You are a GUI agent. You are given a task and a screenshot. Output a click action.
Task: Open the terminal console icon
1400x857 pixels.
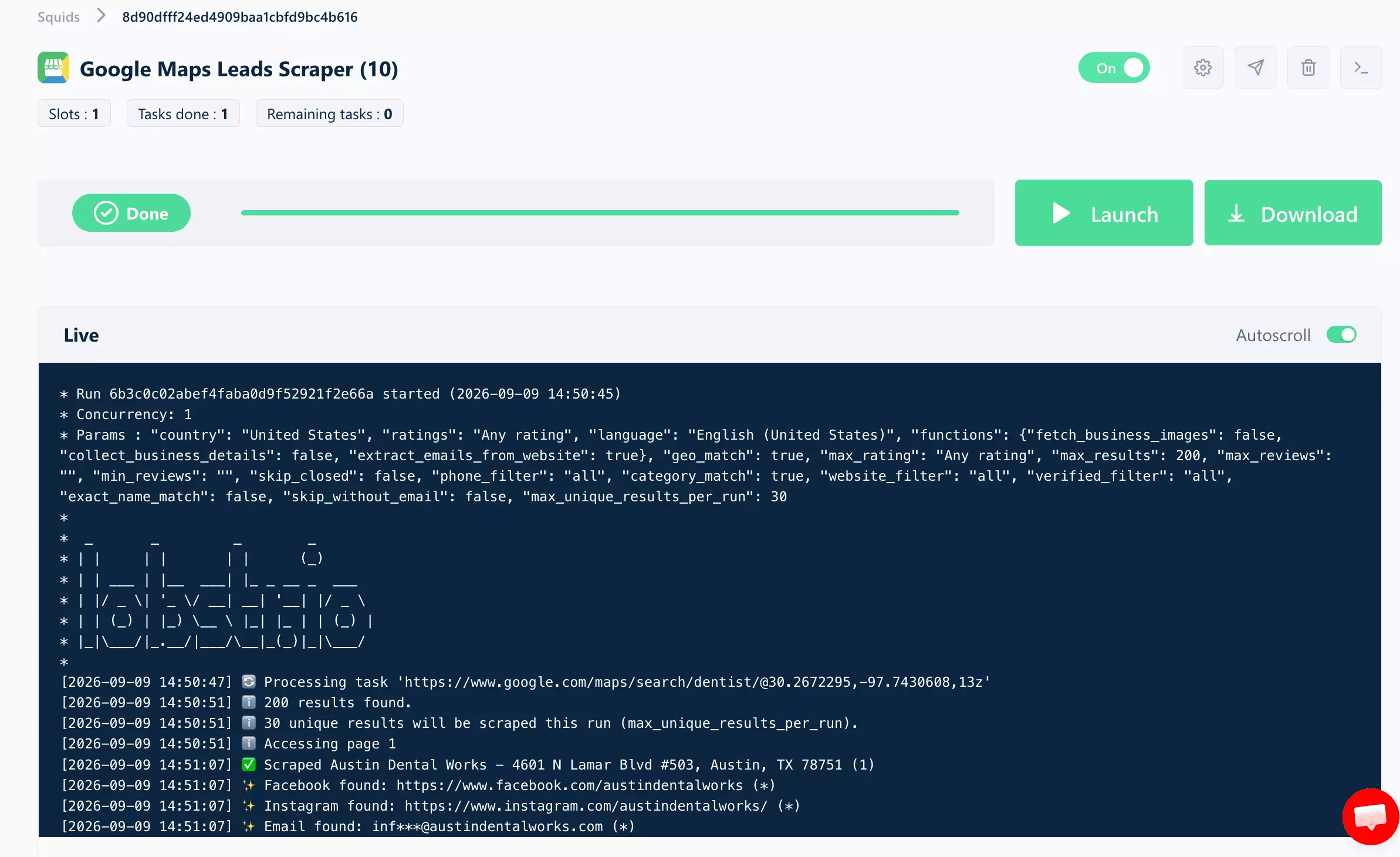1361,68
